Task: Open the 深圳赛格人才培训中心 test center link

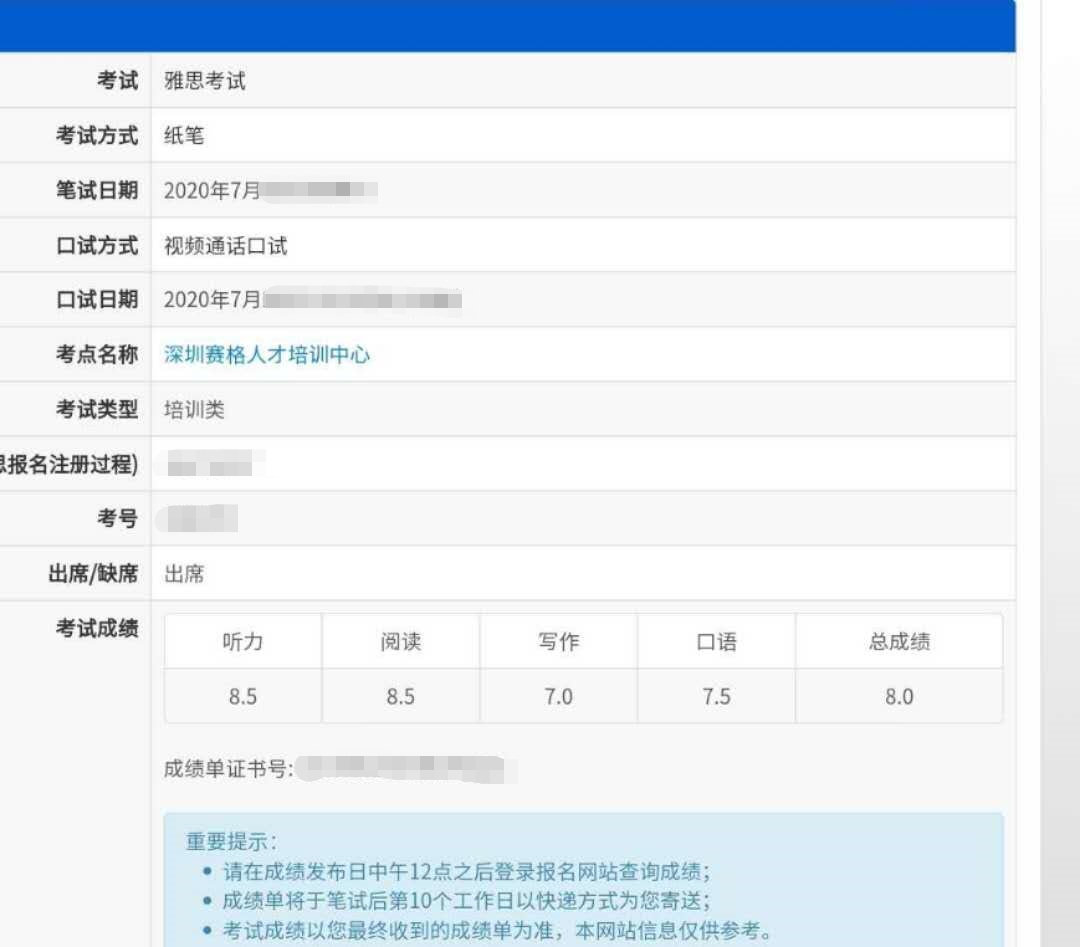Action: pyautogui.click(x=267, y=354)
